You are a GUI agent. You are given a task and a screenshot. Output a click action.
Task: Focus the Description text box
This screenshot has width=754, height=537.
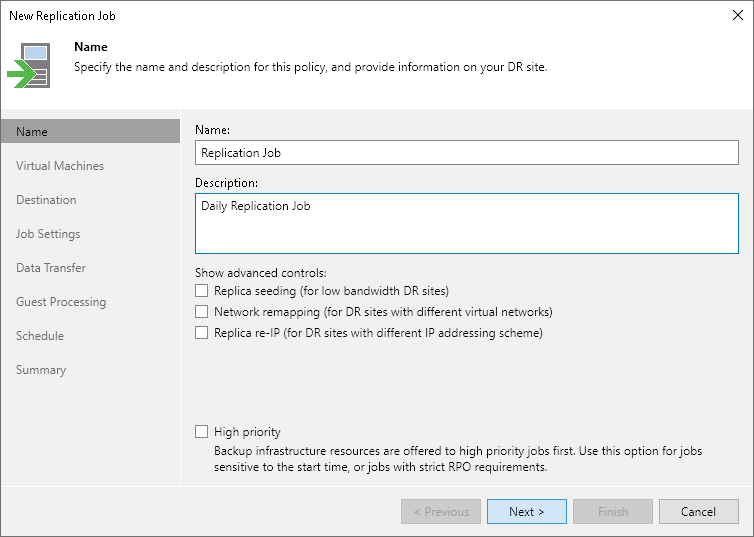[466, 223]
